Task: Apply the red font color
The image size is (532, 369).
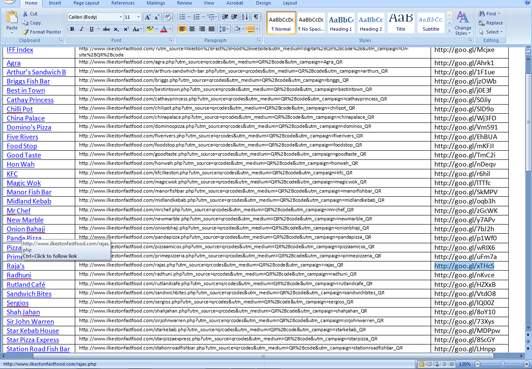Action: (x=164, y=29)
